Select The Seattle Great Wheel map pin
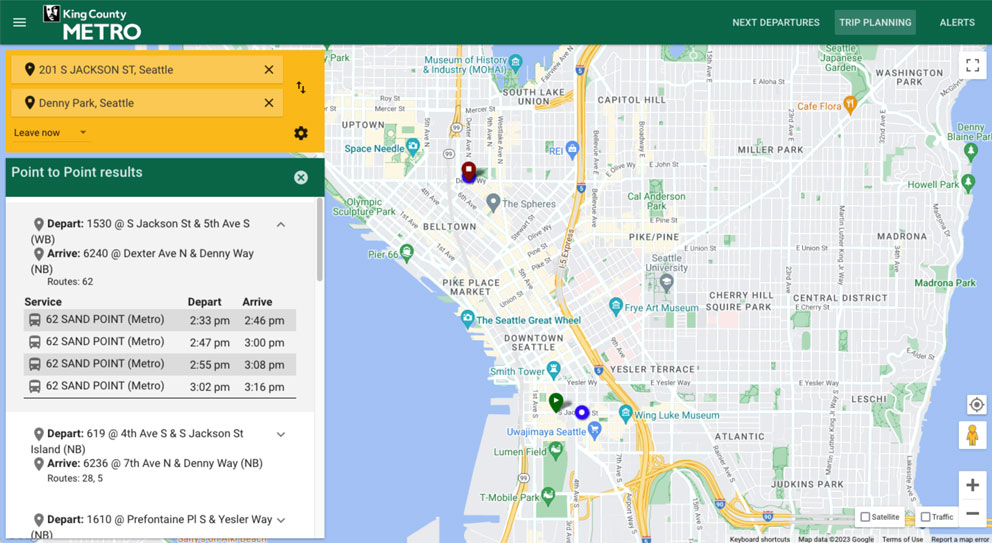 (x=468, y=318)
